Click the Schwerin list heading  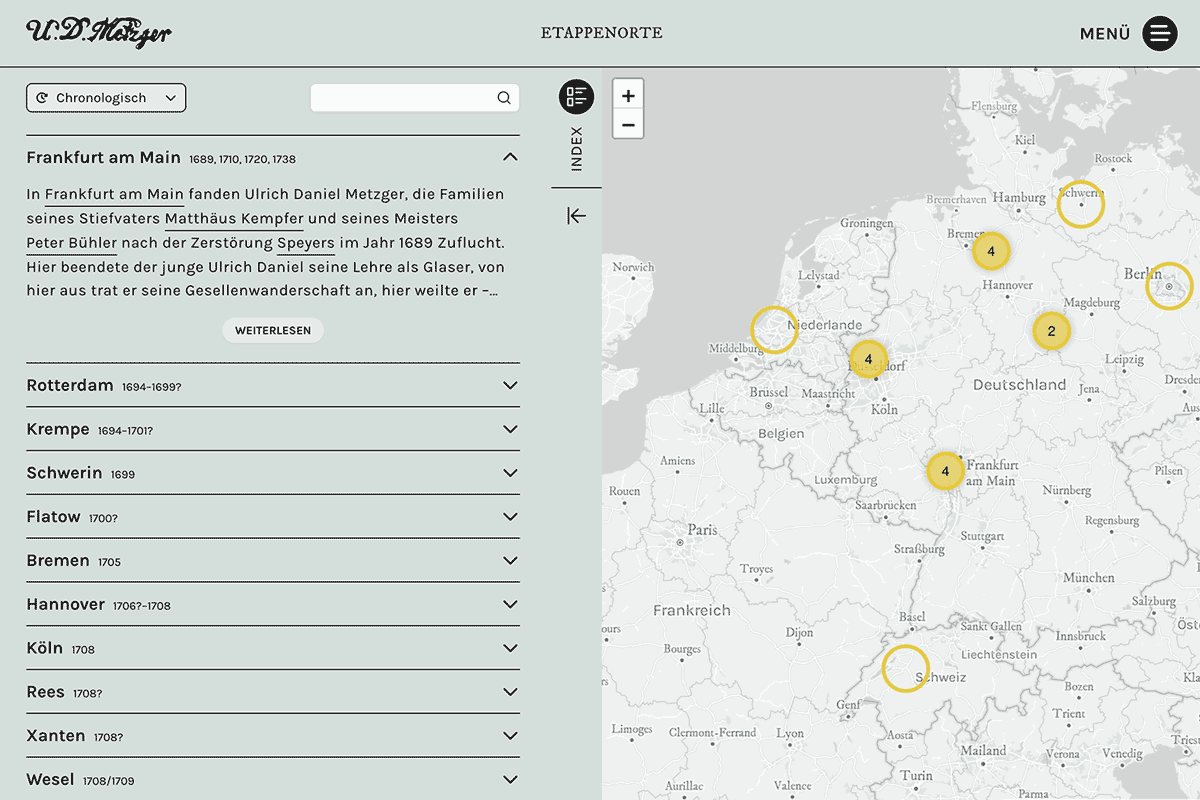tap(64, 473)
